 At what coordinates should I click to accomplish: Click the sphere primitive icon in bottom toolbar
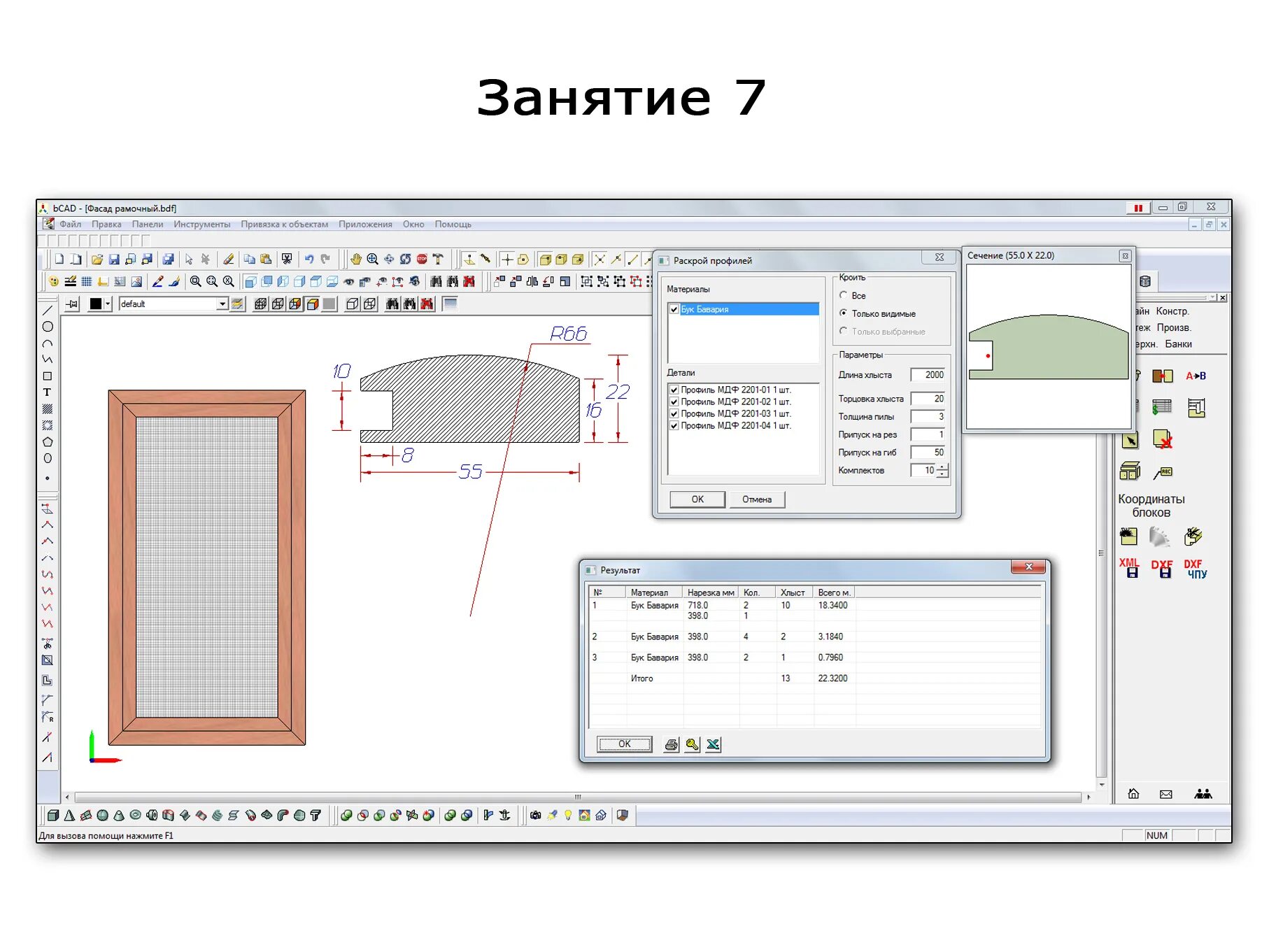103,816
